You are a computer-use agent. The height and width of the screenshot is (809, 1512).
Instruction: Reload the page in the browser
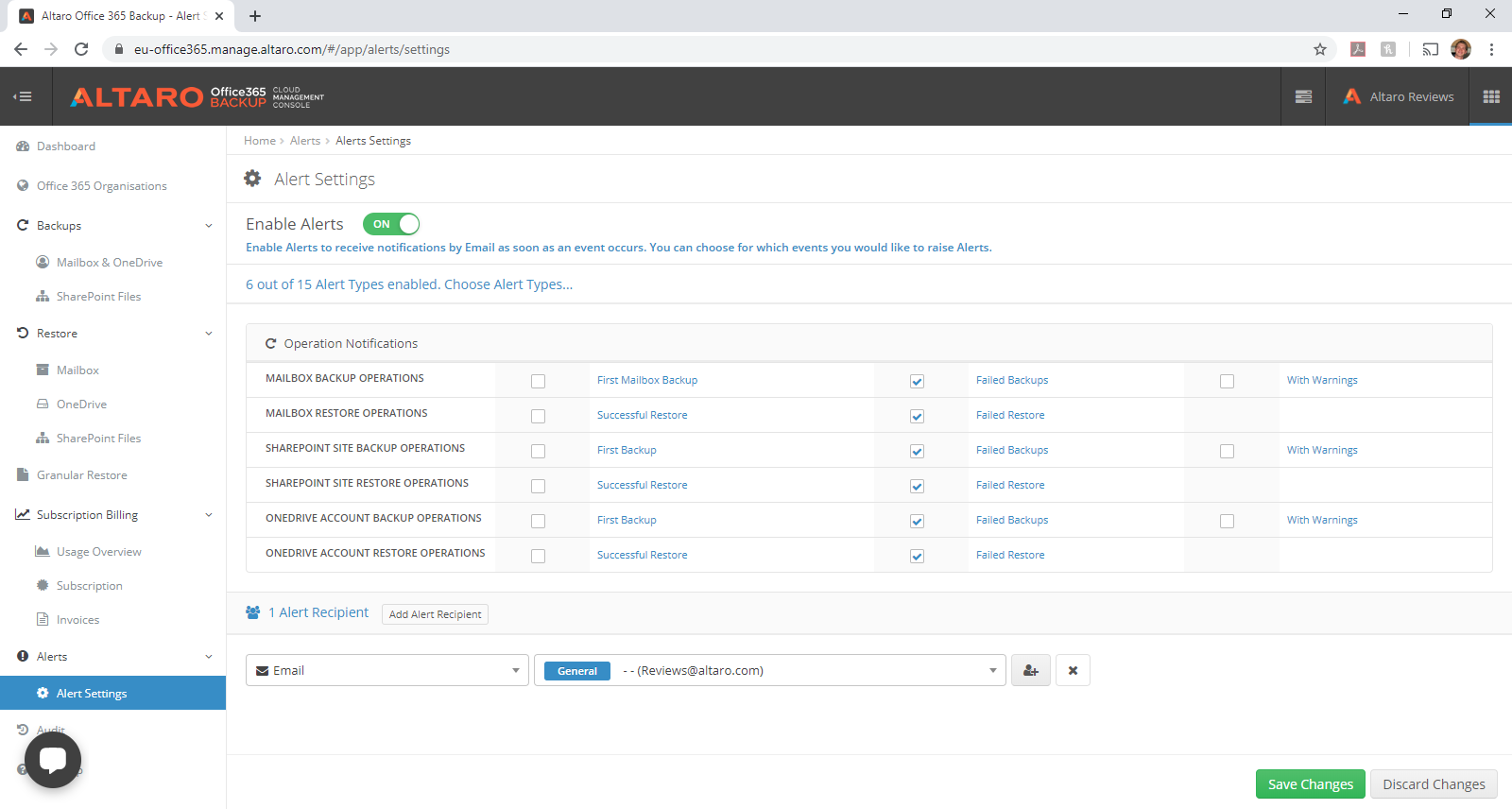tap(81, 49)
